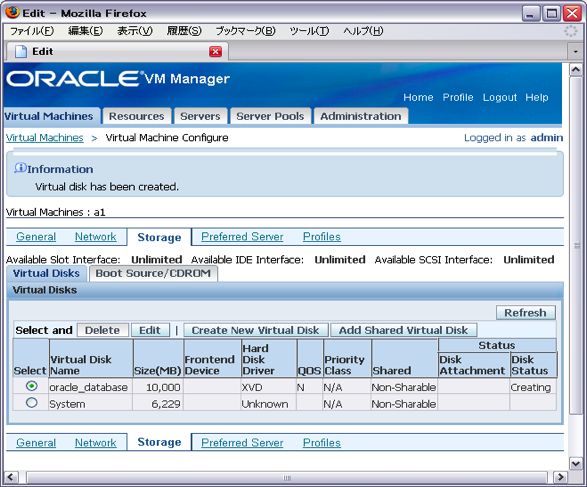587x487 pixels.
Task: Click the vertical scrollbar down arrow
Action: click(575, 463)
